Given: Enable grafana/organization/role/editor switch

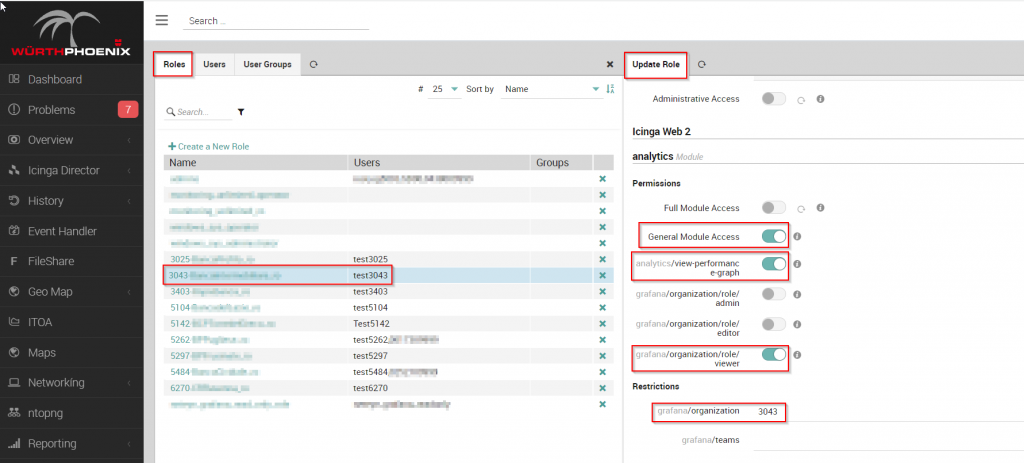Looking at the screenshot, I should tap(774, 324).
